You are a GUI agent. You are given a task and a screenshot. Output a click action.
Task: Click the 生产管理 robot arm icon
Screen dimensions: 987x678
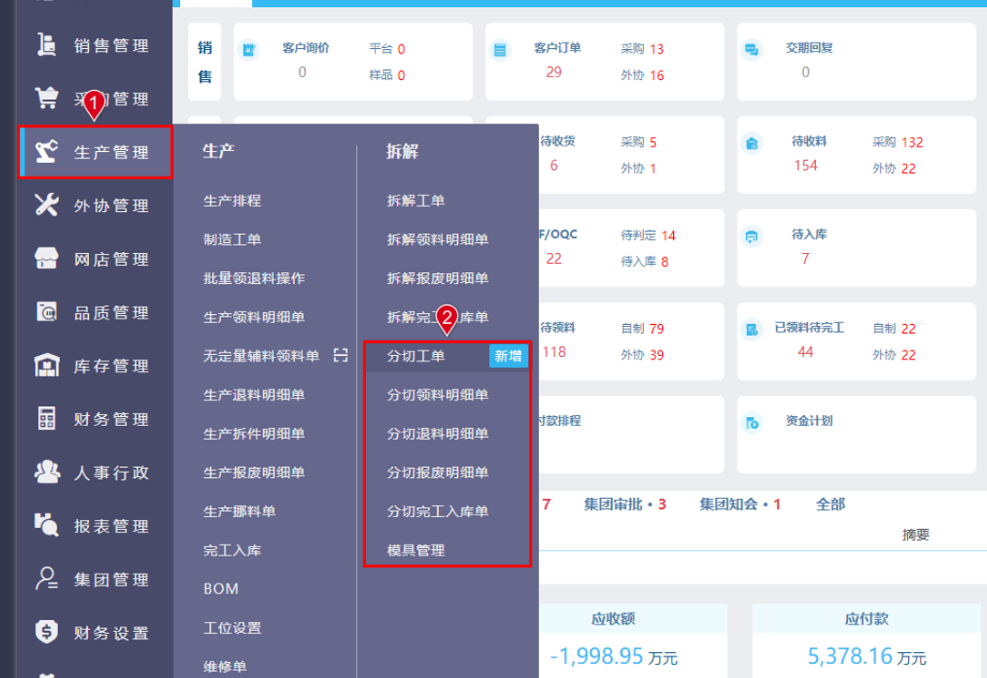tap(47, 152)
